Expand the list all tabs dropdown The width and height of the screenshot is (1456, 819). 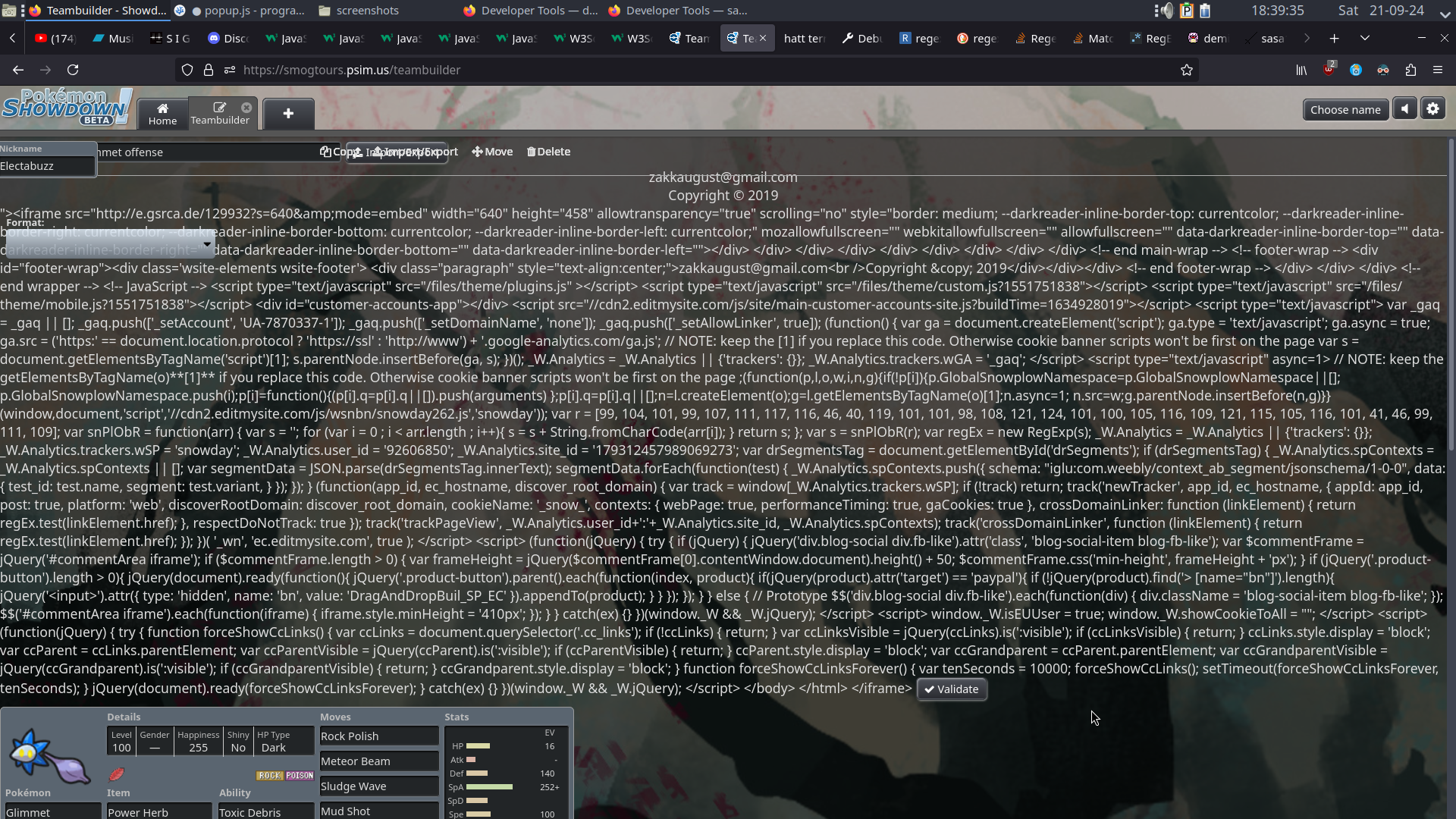(x=1365, y=38)
